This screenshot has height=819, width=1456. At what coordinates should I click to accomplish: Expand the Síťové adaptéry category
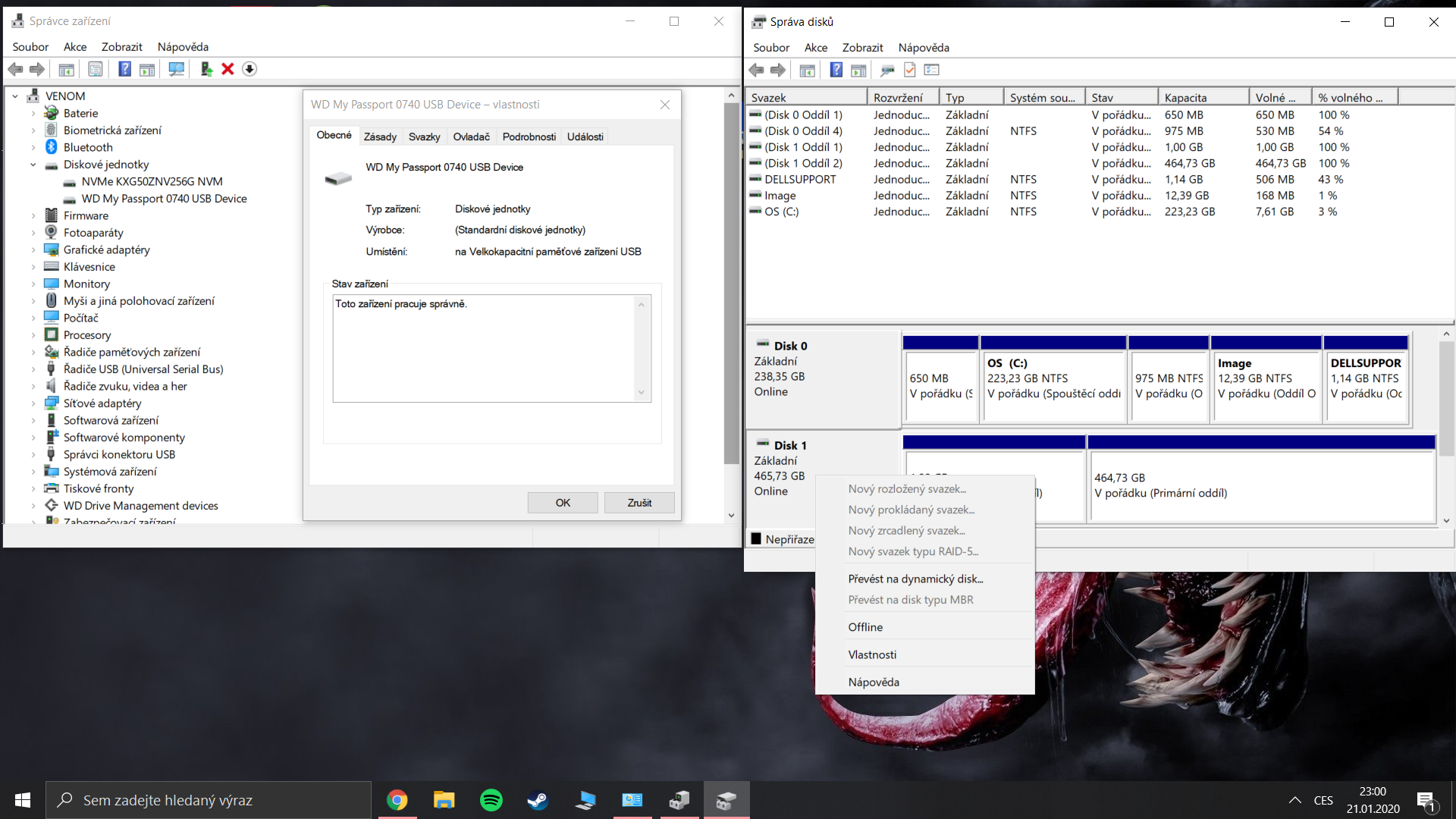pyautogui.click(x=33, y=403)
